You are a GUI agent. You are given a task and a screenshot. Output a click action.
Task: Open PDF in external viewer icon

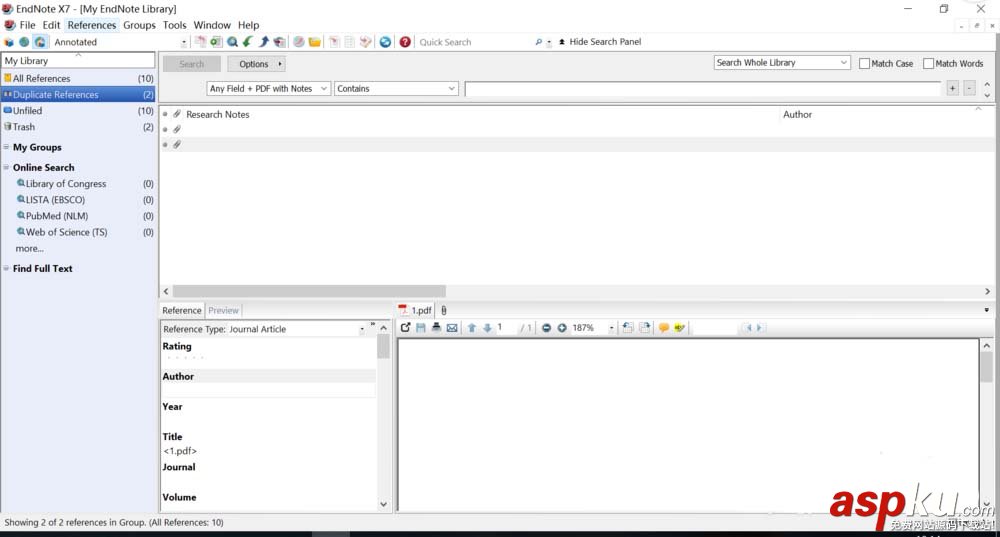[405, 328]
